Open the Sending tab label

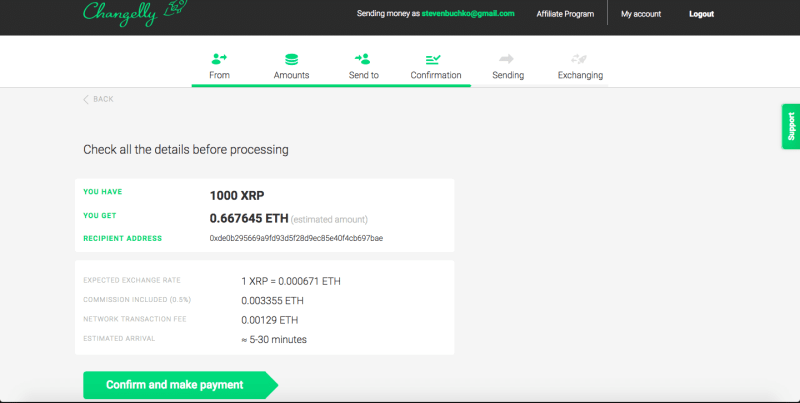click(x=508, y=75)
